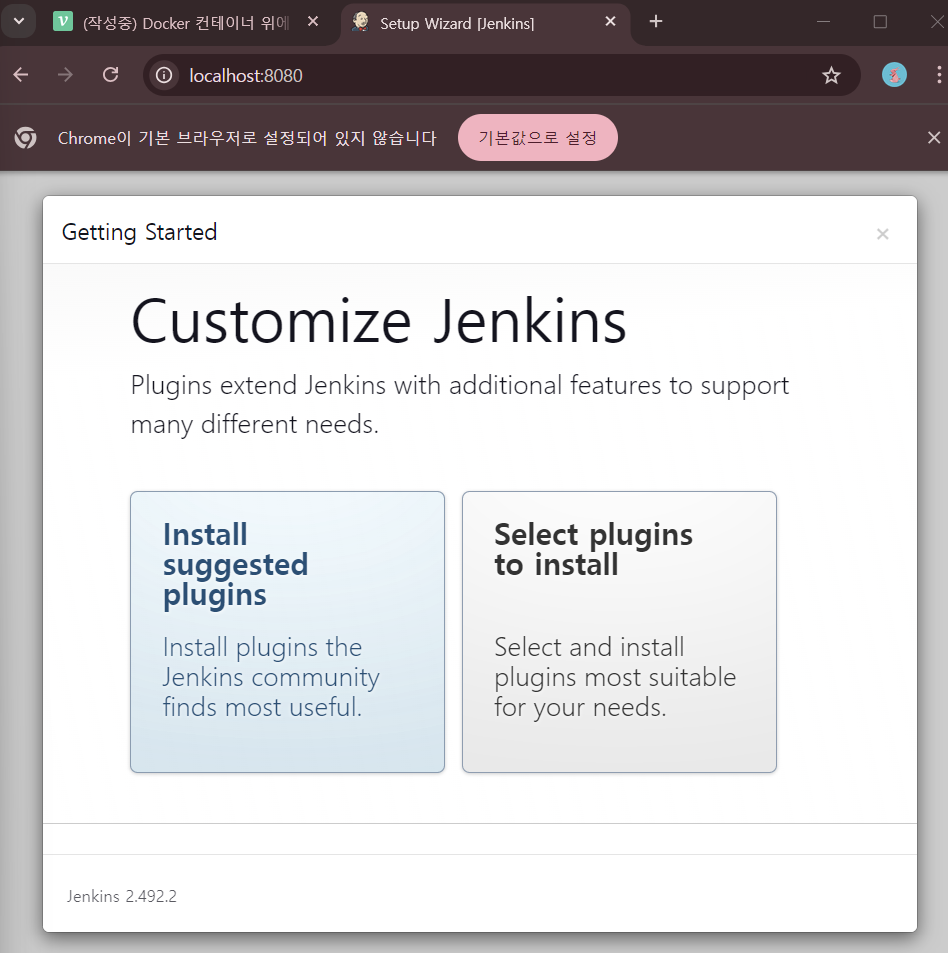Choose Install suggested plugins
Image resolution: width=948 pixels, height=953 pixels.
coord(287,632)
